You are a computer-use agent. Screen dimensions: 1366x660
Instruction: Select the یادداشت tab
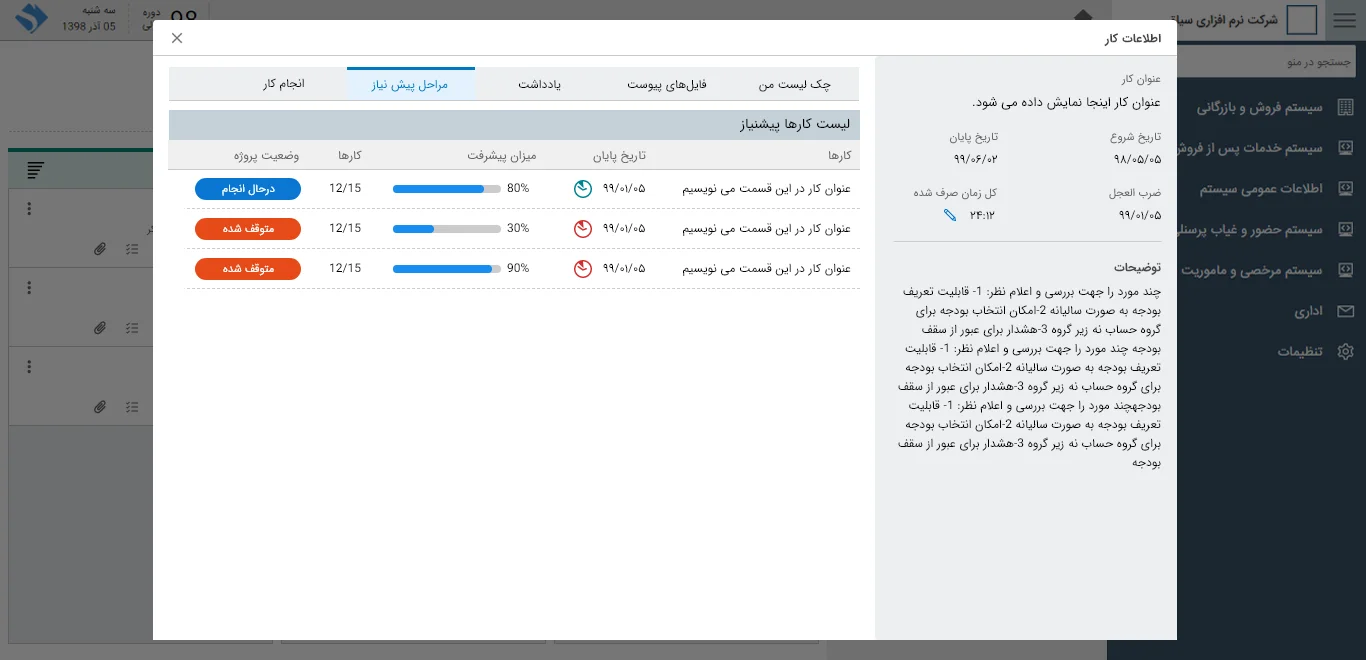pyautogui.click(x=539, y=85)
